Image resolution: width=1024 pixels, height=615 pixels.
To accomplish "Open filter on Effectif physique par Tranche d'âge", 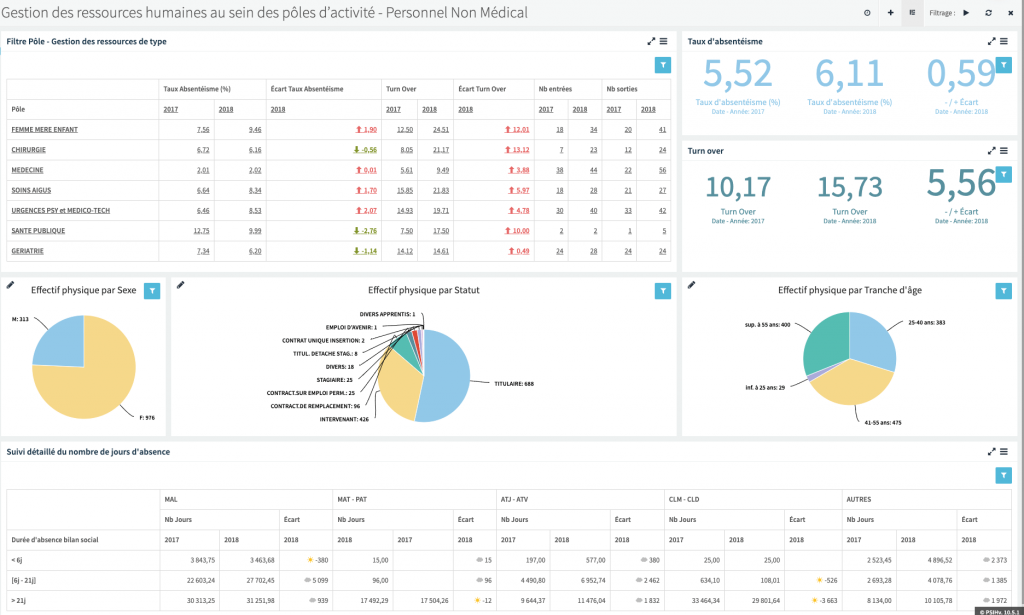I will [x=1004, y=291].
